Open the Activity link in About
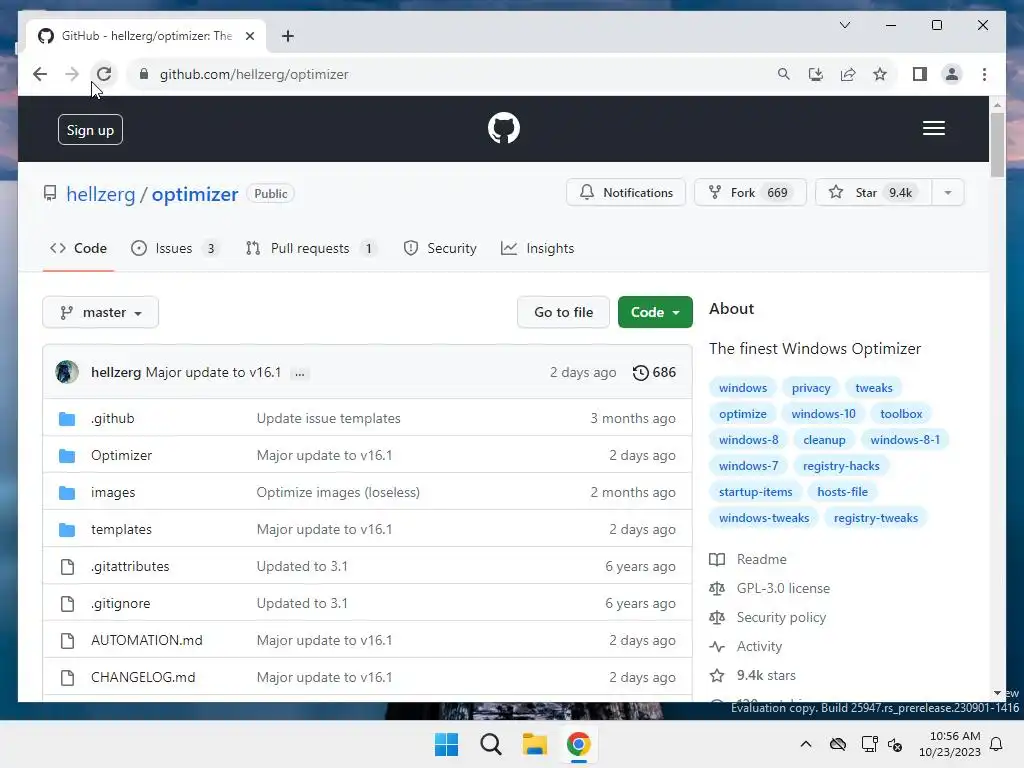Image resolution: width=1024 pixels, height=768 pixels. click(746, 647)
